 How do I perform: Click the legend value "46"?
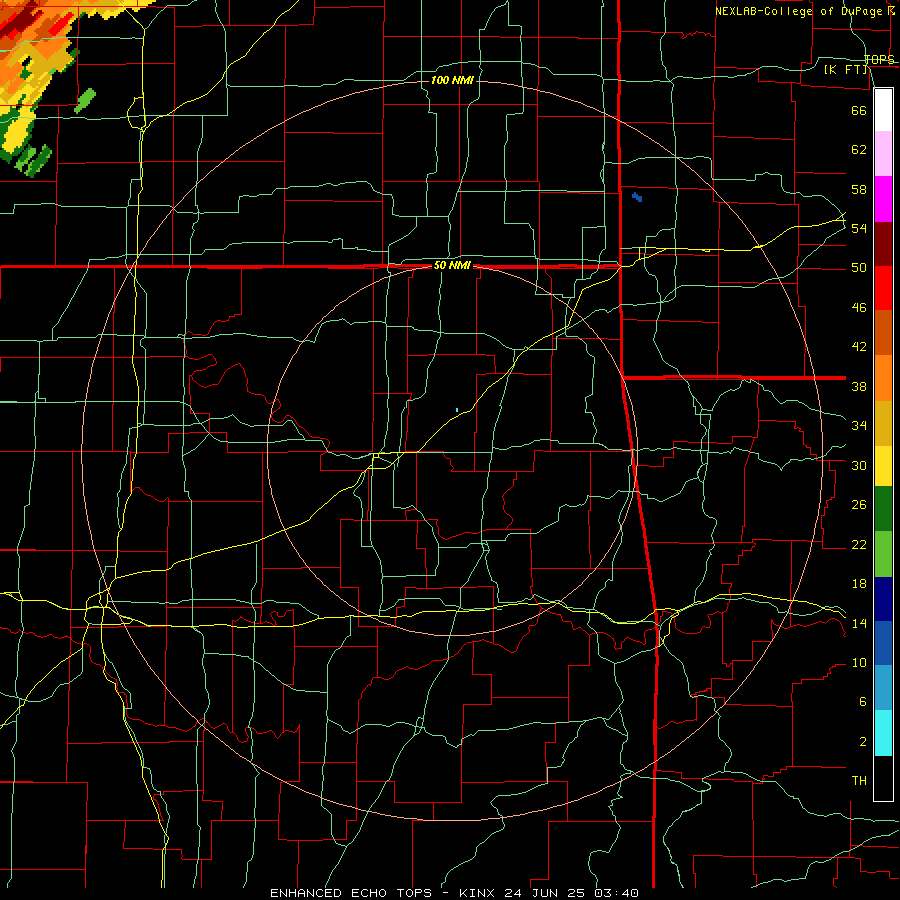(859, 308)
